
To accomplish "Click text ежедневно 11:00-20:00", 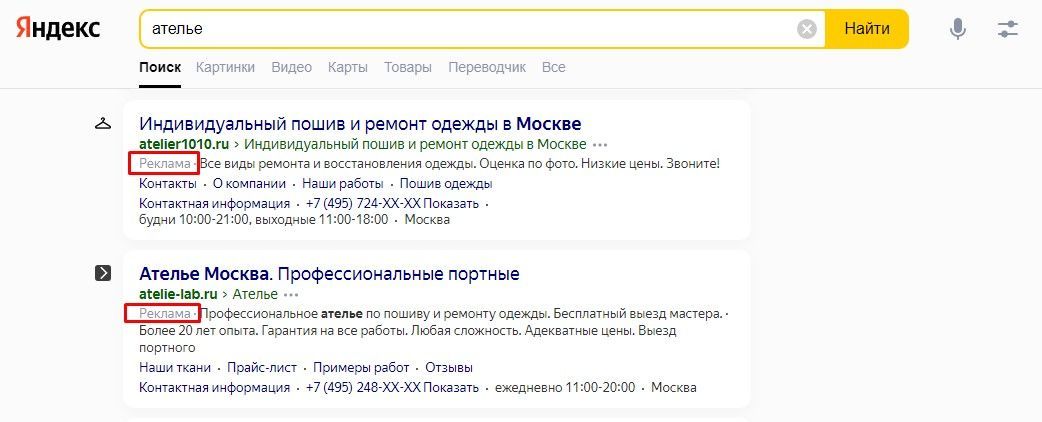I will [x=565, y=387].
